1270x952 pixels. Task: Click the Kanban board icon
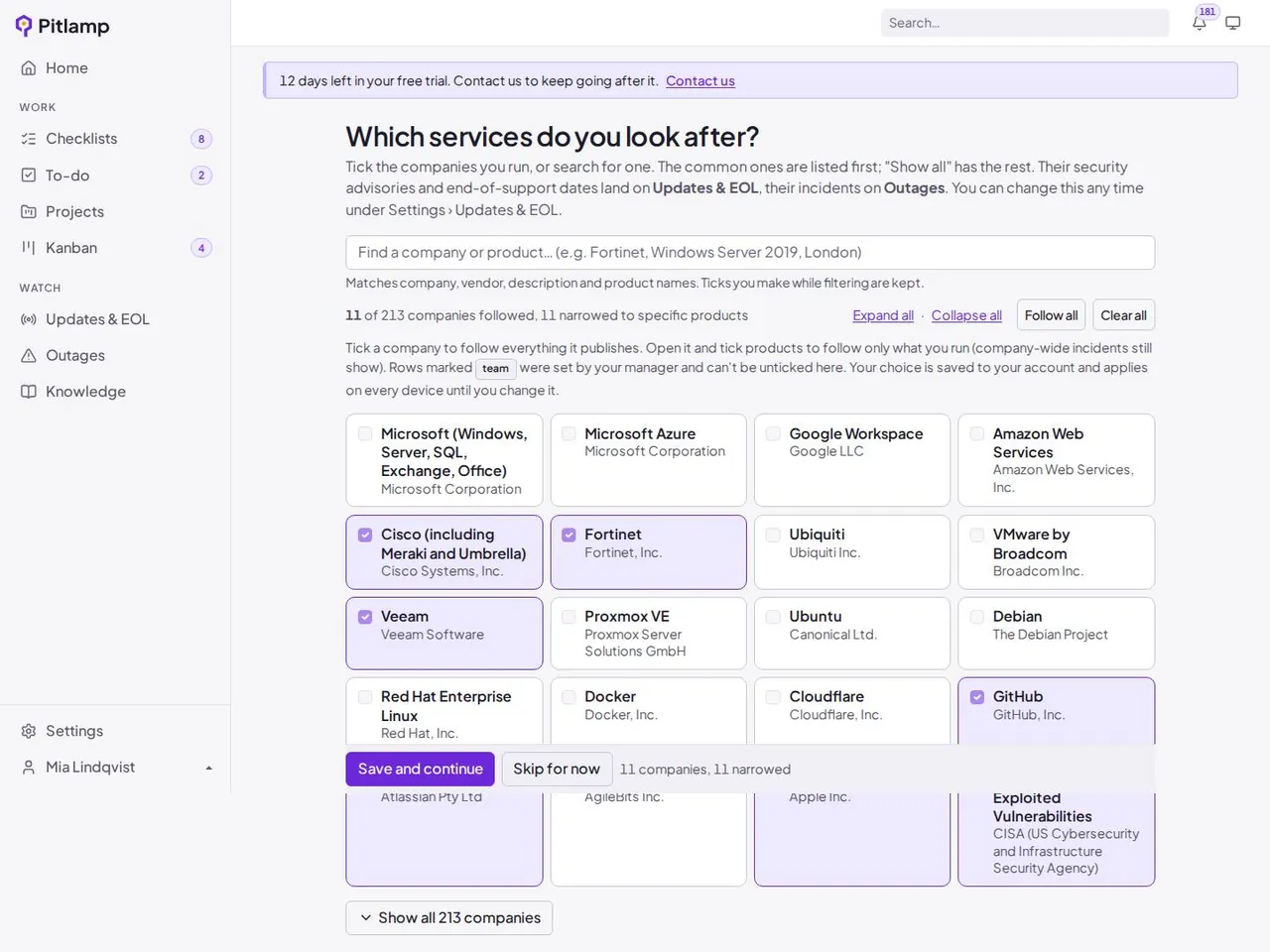pyautogui.click(x=29, y=248)
